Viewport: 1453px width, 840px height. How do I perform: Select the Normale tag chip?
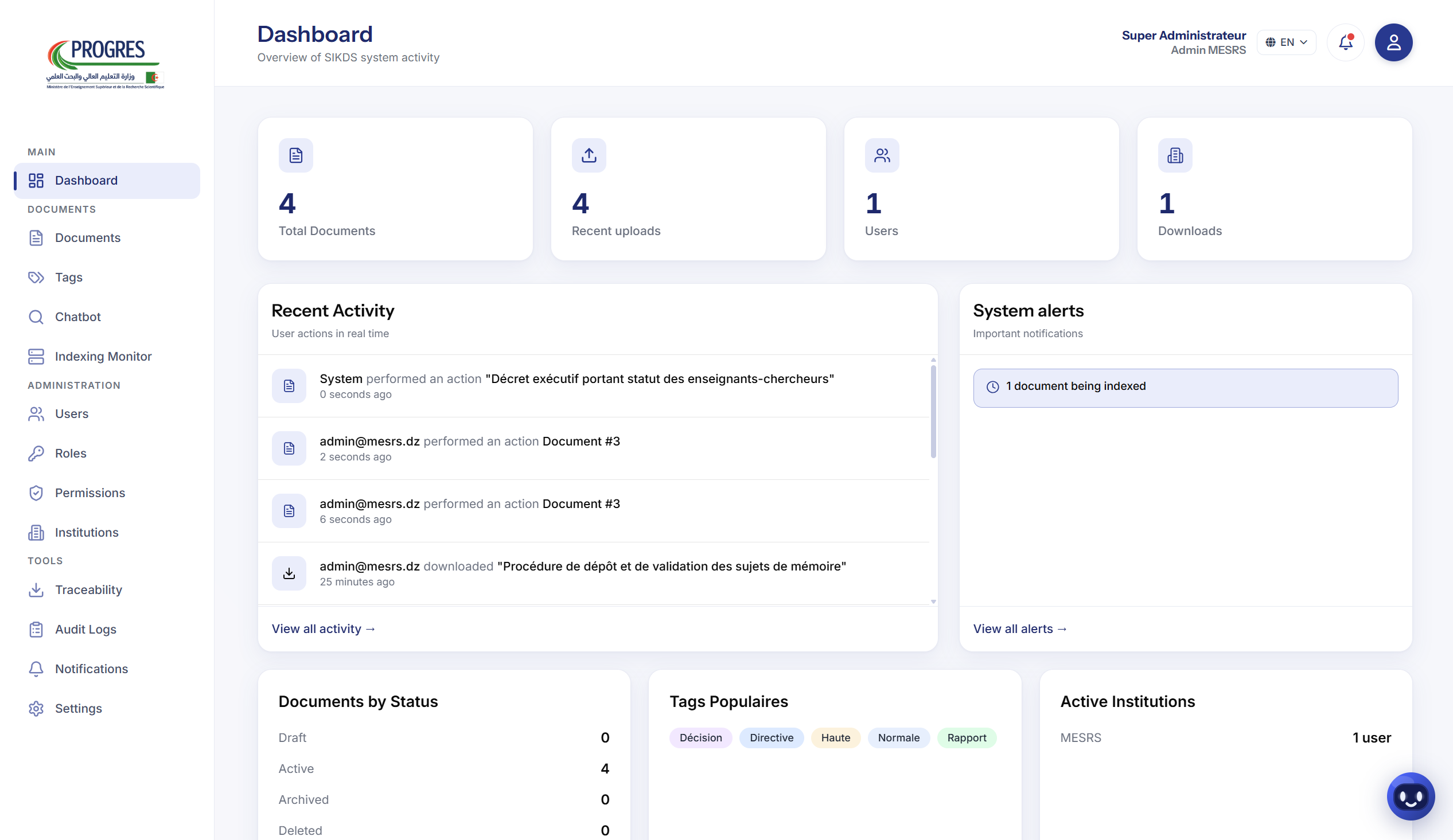(x=898, y=738)
